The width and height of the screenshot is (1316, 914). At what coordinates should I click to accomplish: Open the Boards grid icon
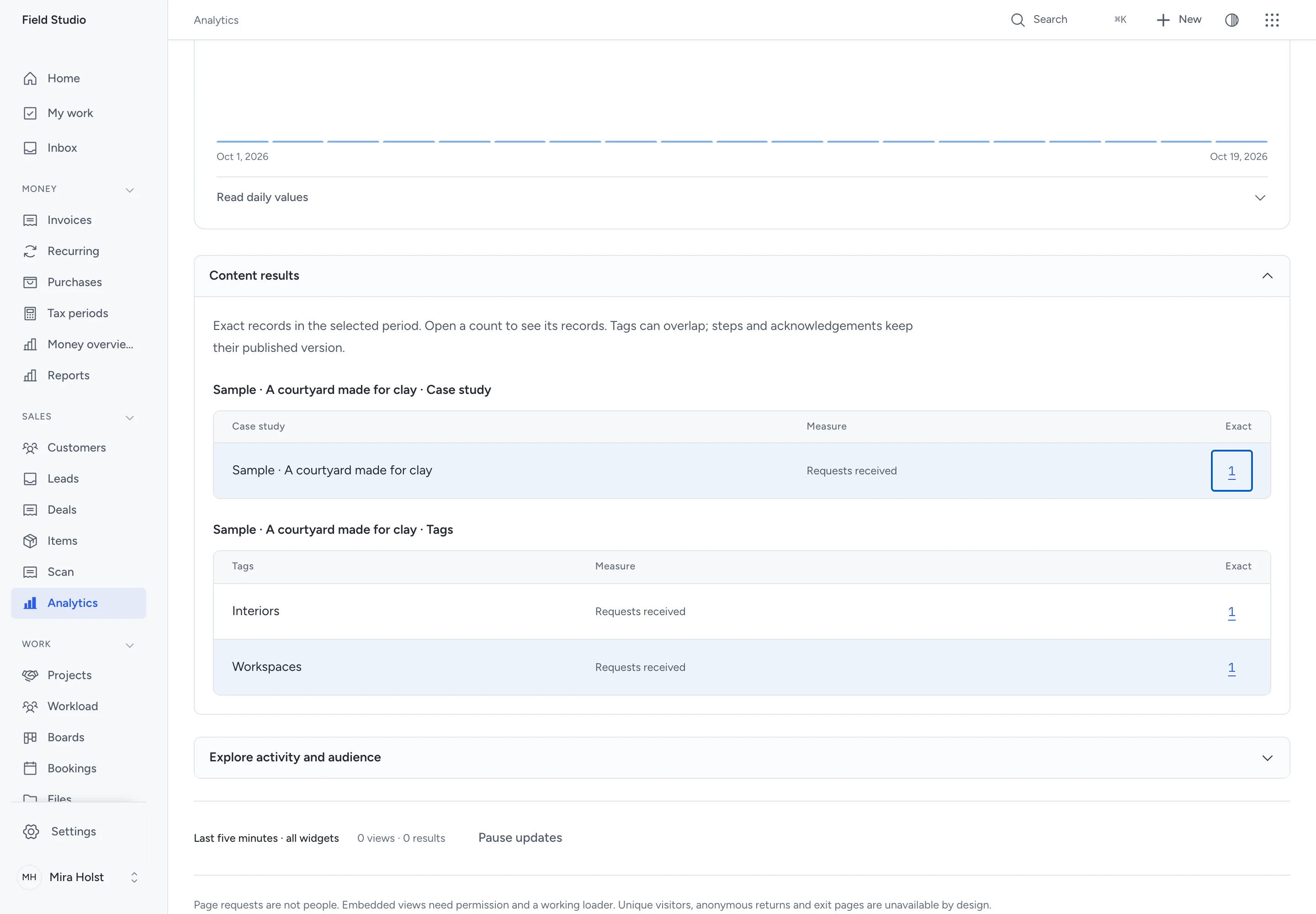pos(30,738)
